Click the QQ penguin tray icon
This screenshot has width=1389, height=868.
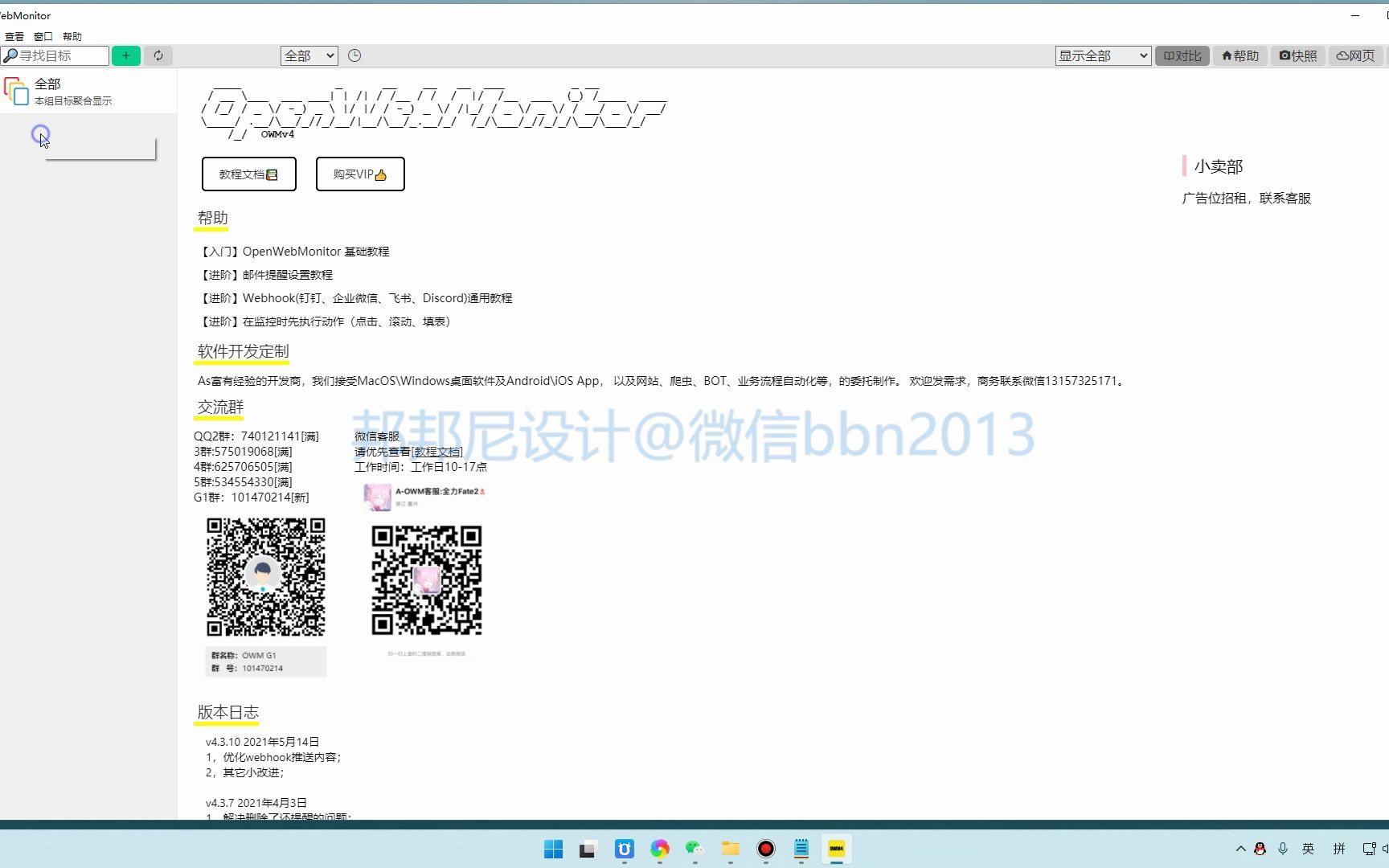click(x=1260, y=849)
